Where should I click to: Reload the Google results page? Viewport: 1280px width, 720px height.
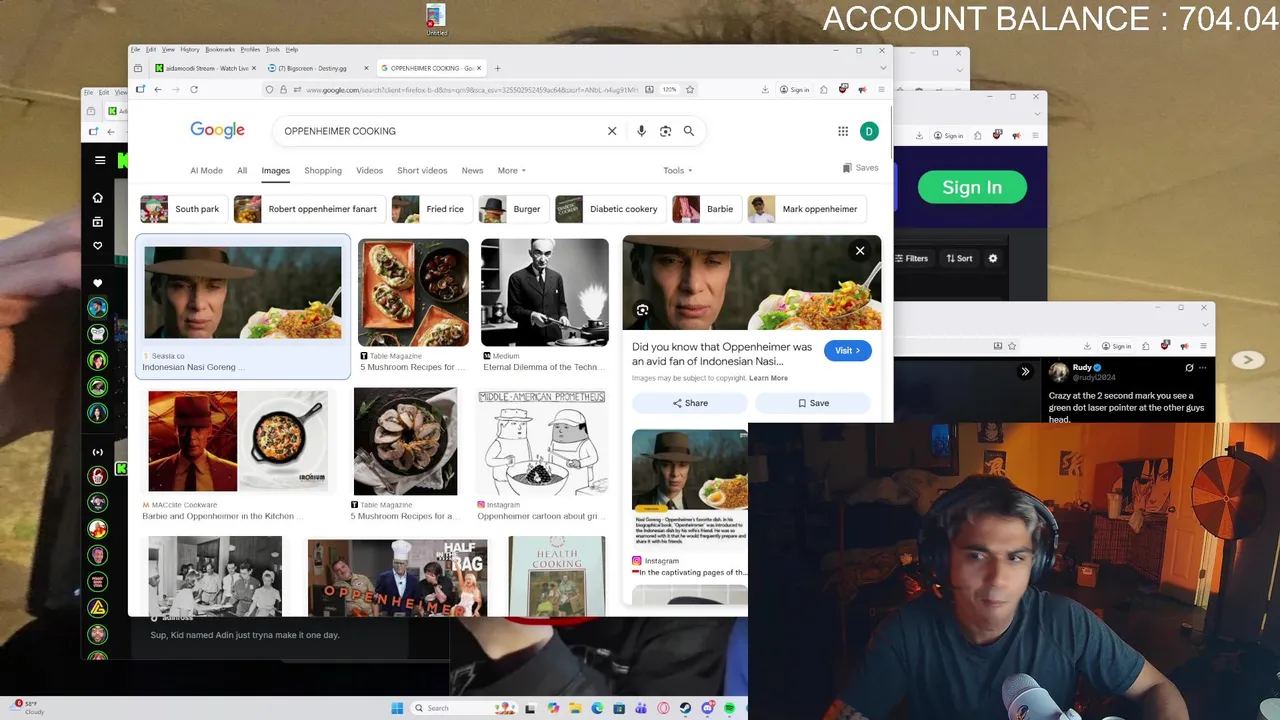194,89
